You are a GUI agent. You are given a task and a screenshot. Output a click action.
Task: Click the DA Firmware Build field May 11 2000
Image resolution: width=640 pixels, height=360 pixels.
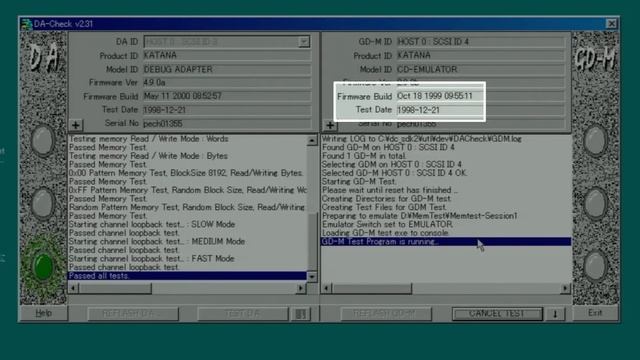227,96
